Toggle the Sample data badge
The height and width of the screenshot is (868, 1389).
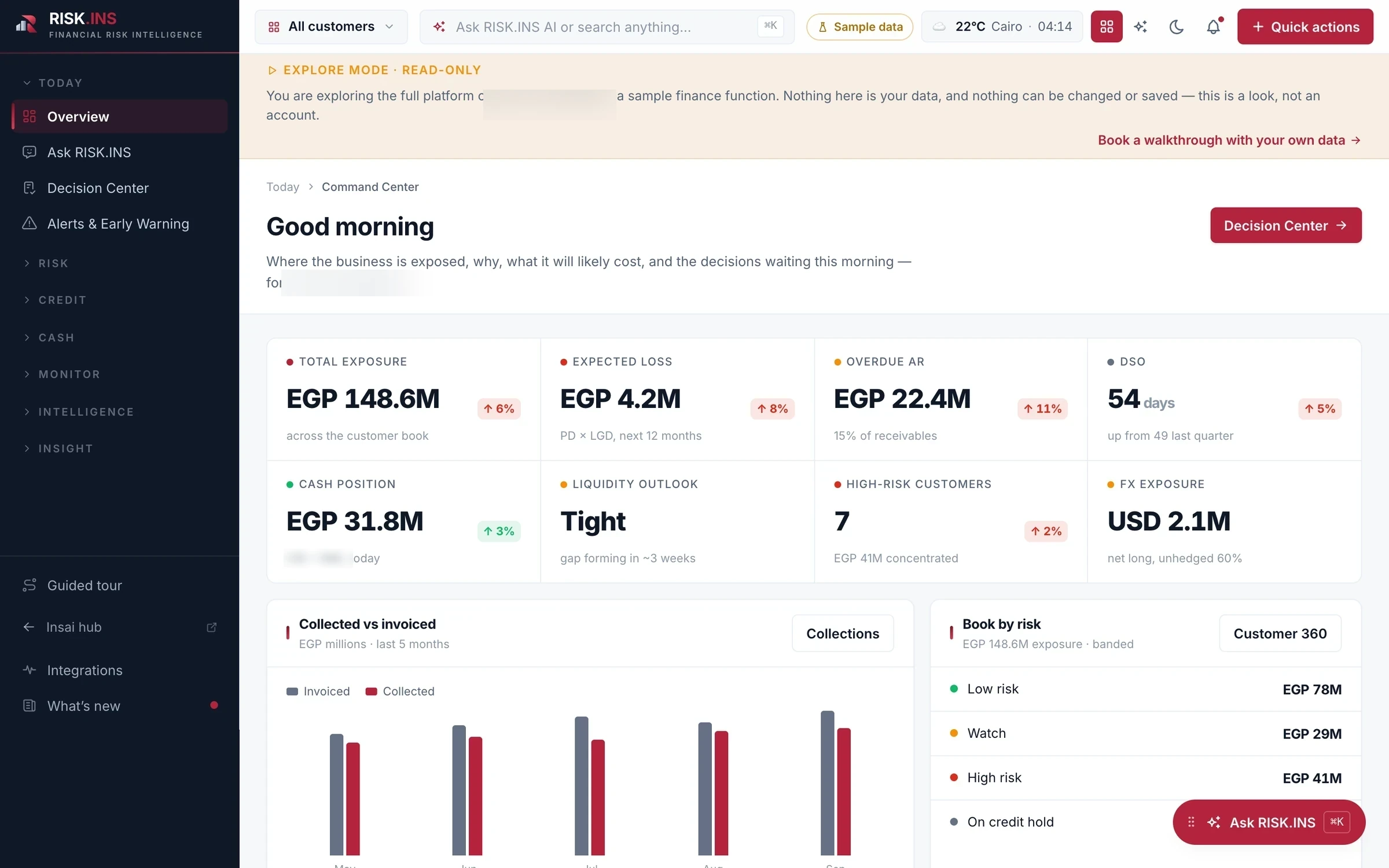click(x=859, y=27)
